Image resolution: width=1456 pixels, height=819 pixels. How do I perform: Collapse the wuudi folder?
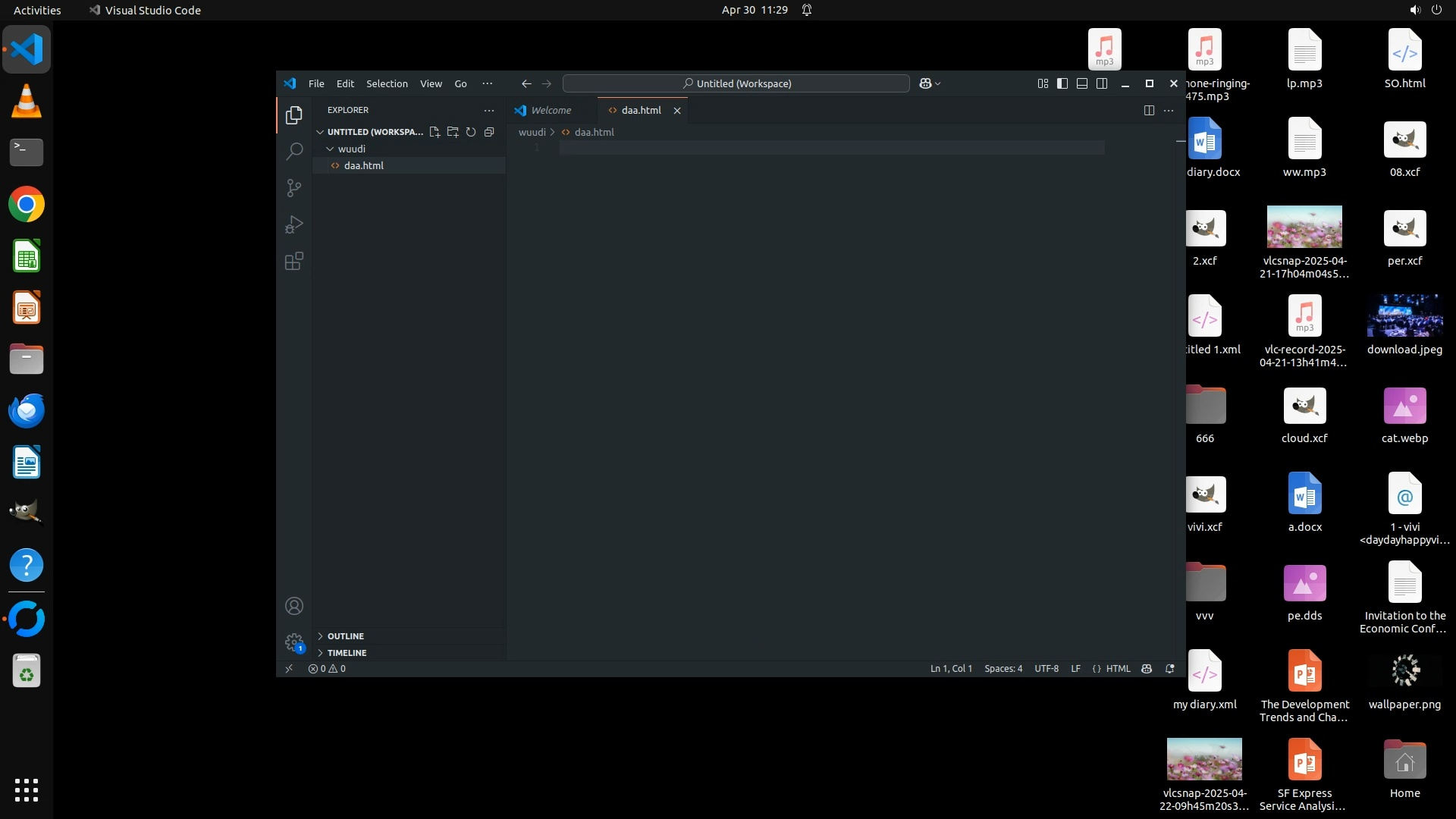click(351, 149)
